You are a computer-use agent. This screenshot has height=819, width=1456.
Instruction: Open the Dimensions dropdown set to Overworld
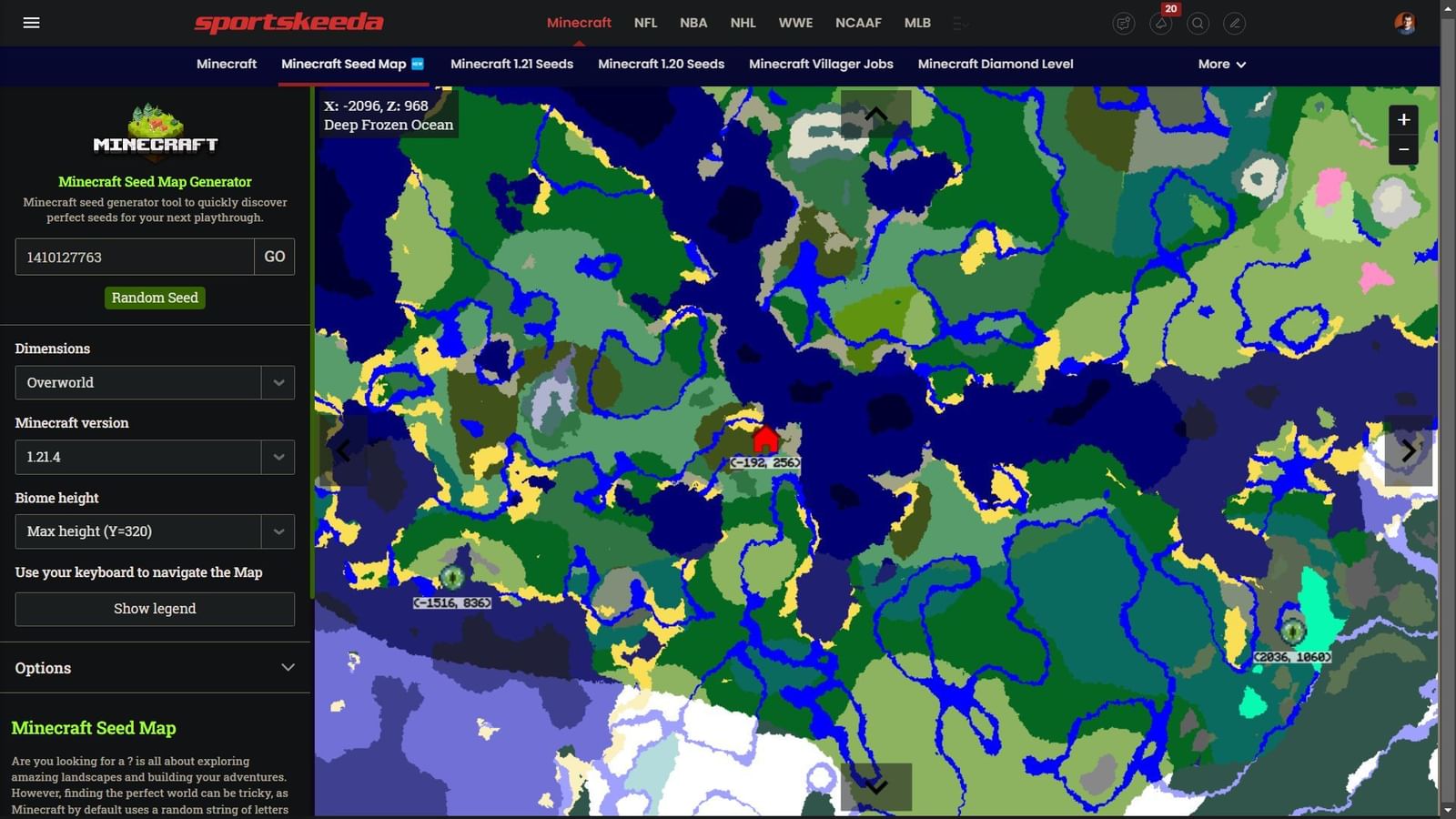[x=154, y=382]
